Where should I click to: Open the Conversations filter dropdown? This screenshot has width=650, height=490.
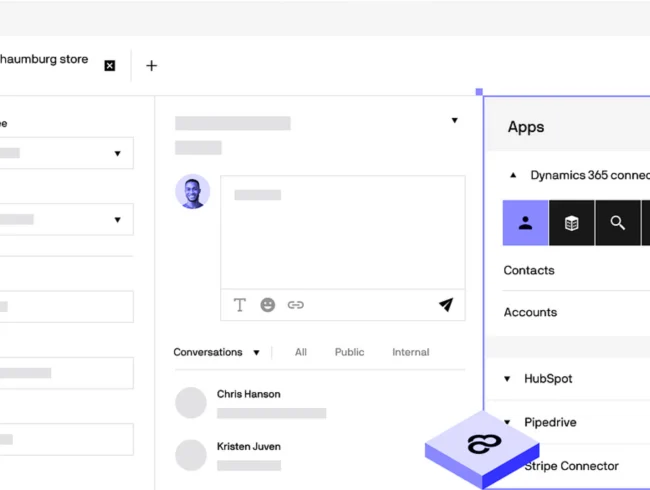coord(256,353)
